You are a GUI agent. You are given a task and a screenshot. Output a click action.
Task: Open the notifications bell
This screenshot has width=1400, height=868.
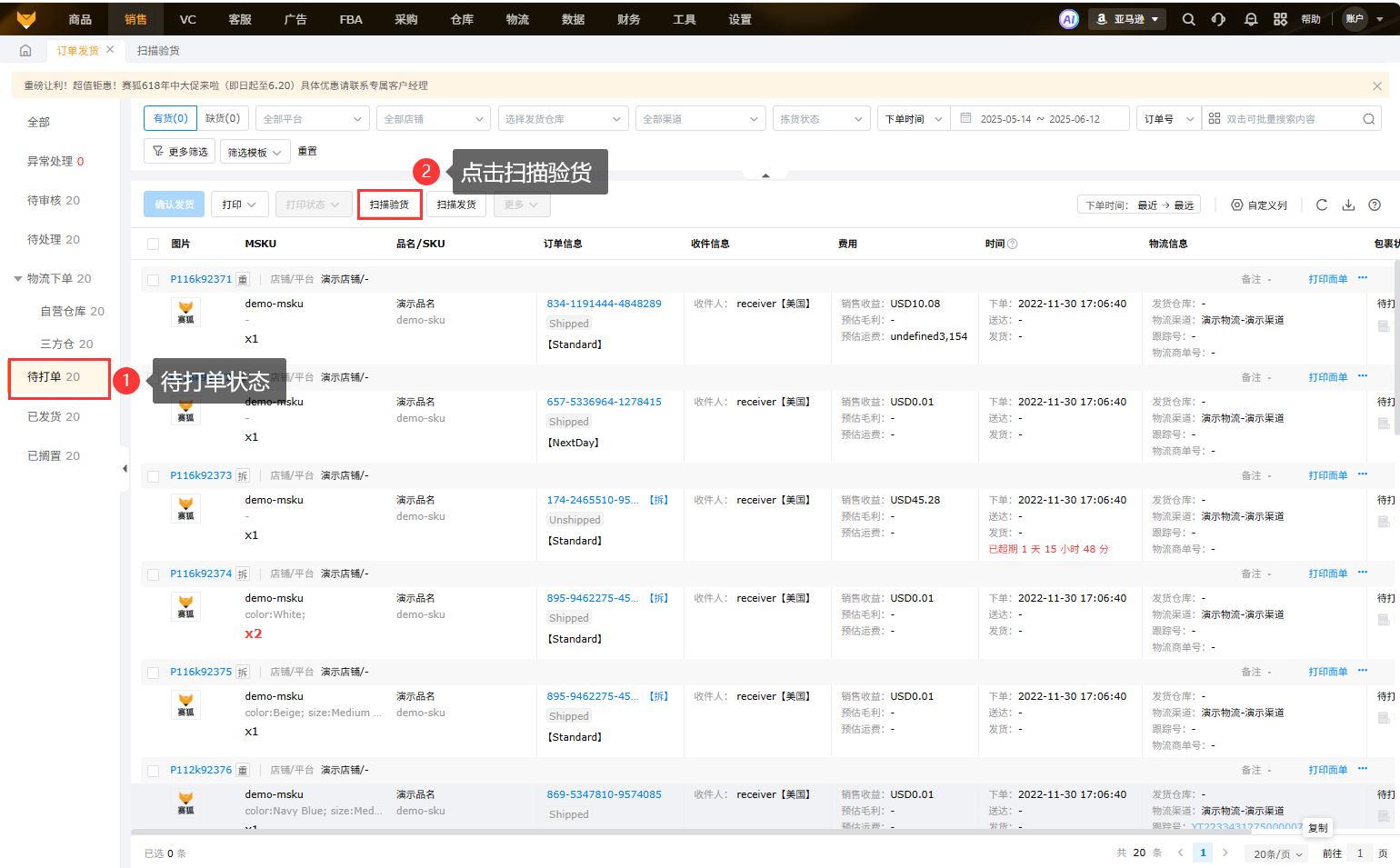pyautogui.click(x=1251, y=19)
